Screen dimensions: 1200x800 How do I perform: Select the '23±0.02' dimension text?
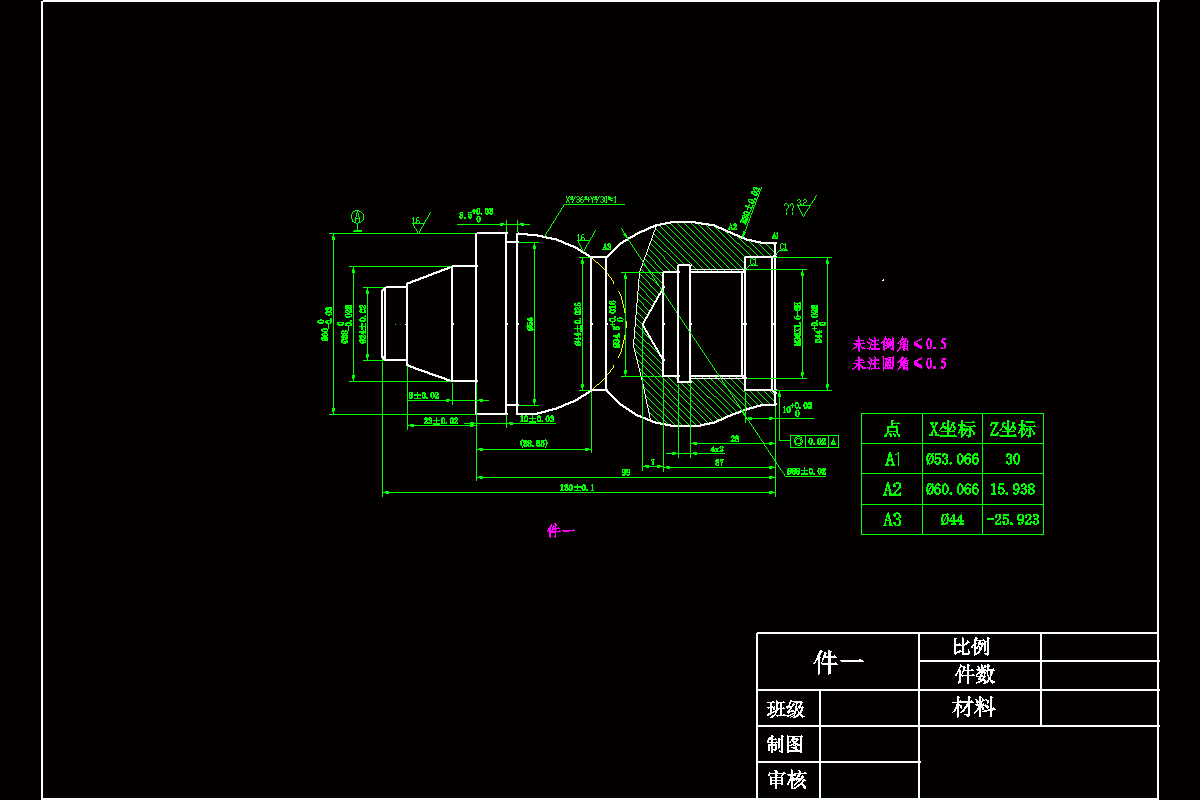click(441, 421)
